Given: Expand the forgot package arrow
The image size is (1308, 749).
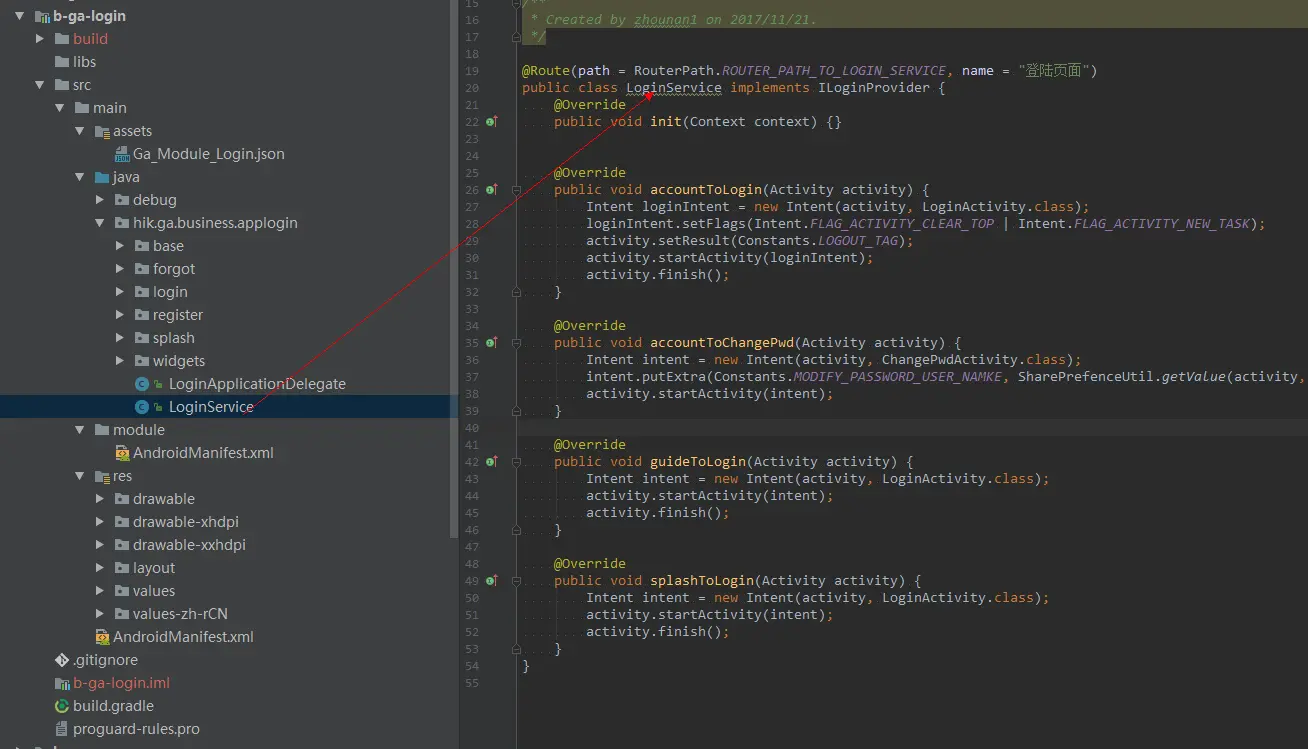Looking at the screenshot, I should click(x=120, y=269).
